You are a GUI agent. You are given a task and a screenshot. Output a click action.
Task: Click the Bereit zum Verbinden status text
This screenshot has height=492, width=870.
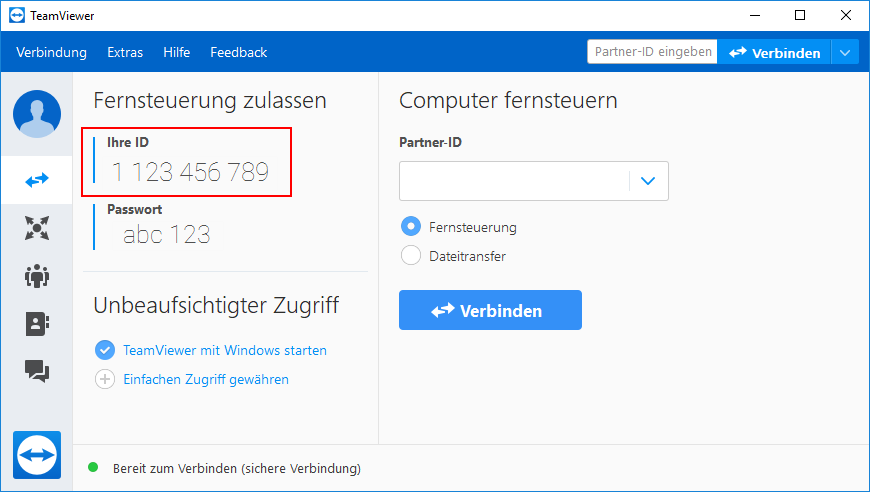click(237, 469)
